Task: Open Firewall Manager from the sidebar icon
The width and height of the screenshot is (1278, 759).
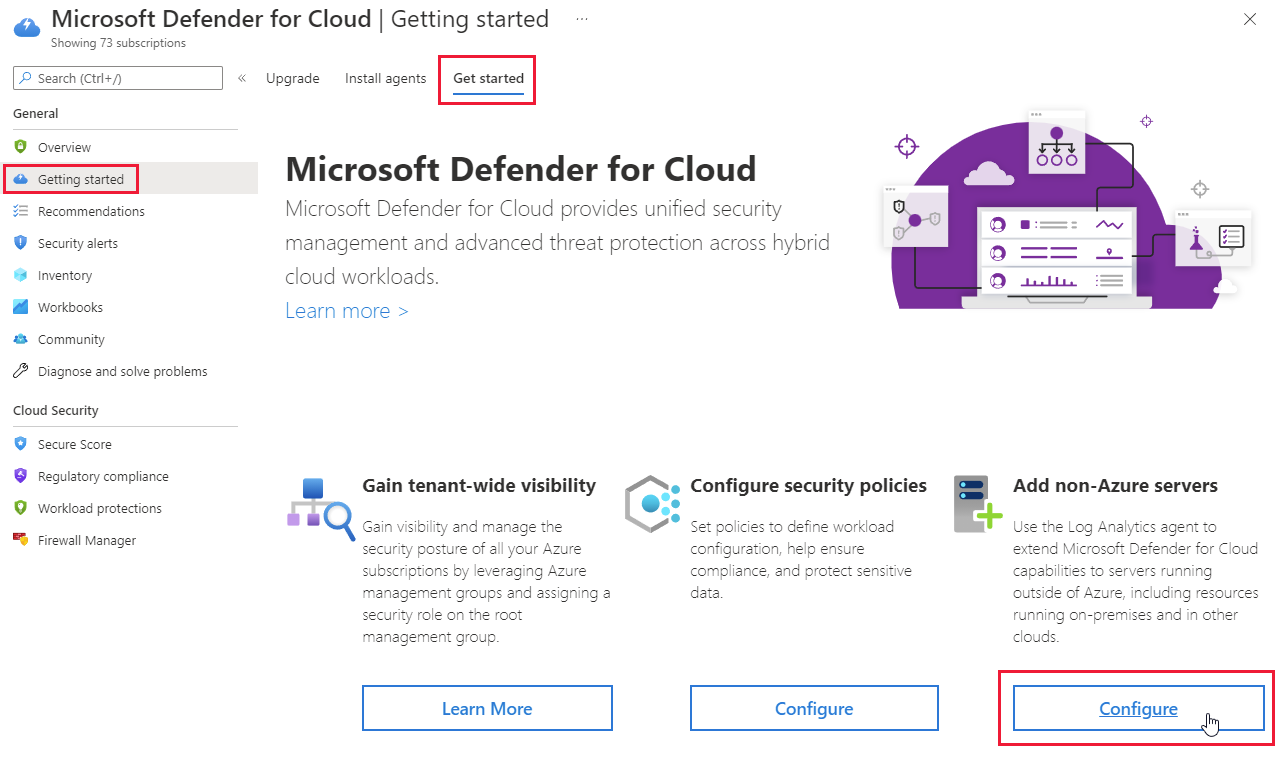Action: coord(20,540)
